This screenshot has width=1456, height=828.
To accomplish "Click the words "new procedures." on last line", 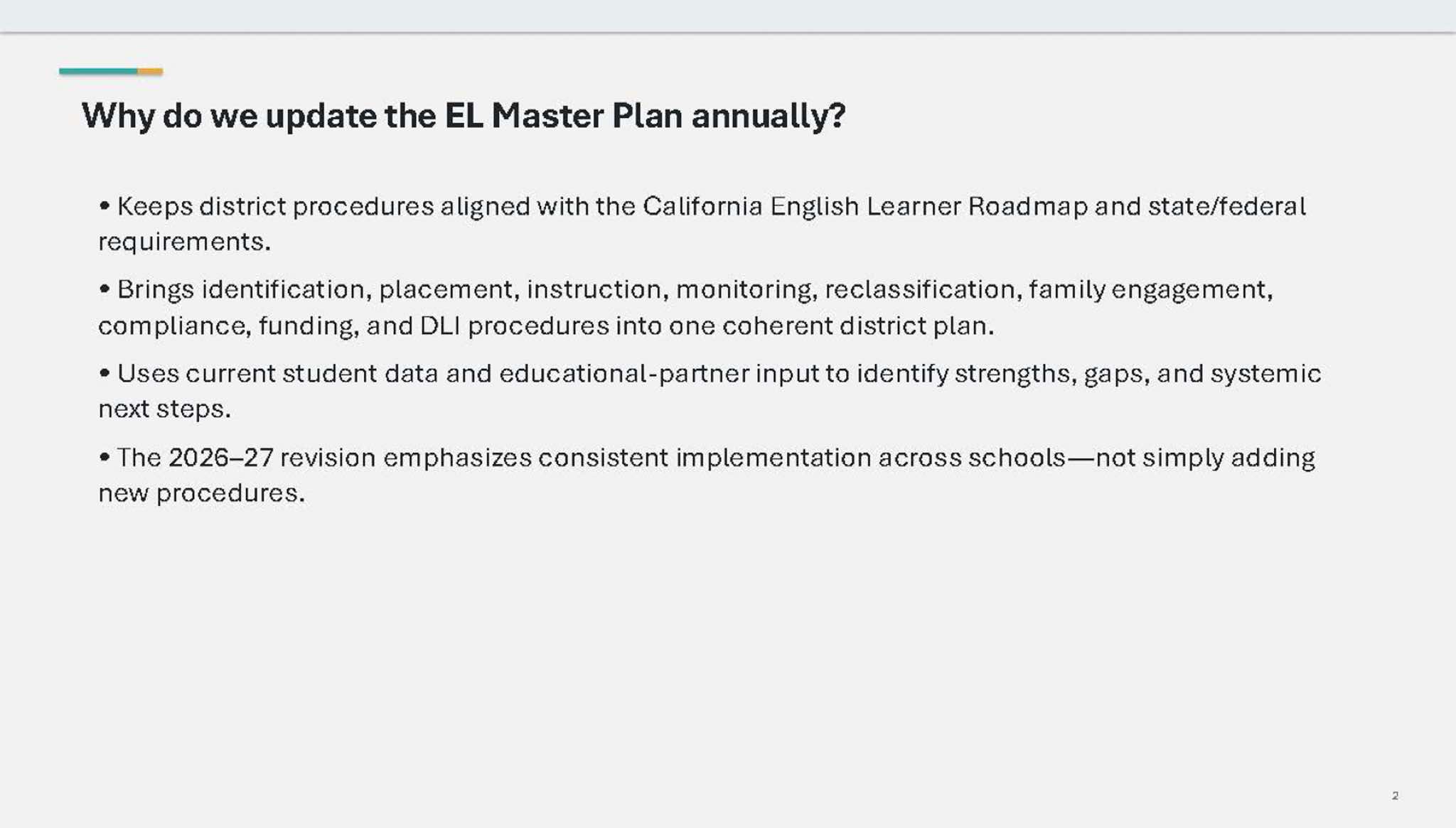I will click(201, 493).
